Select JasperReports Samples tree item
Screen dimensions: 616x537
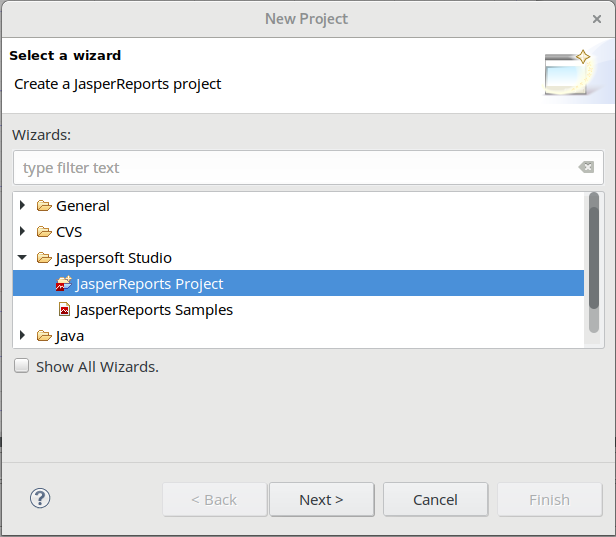click(154, 310)
